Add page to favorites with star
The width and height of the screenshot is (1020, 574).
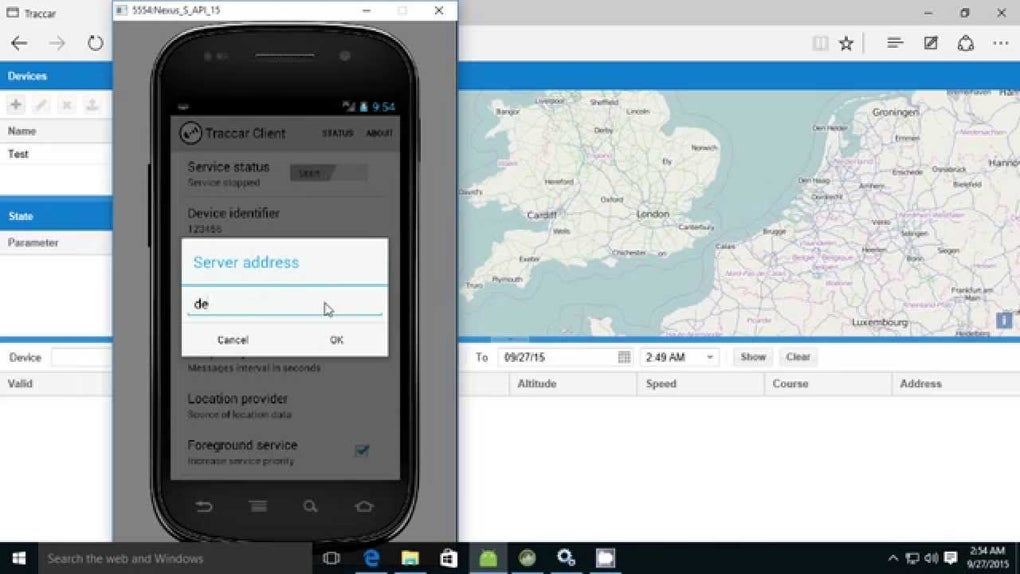(846, 44)
